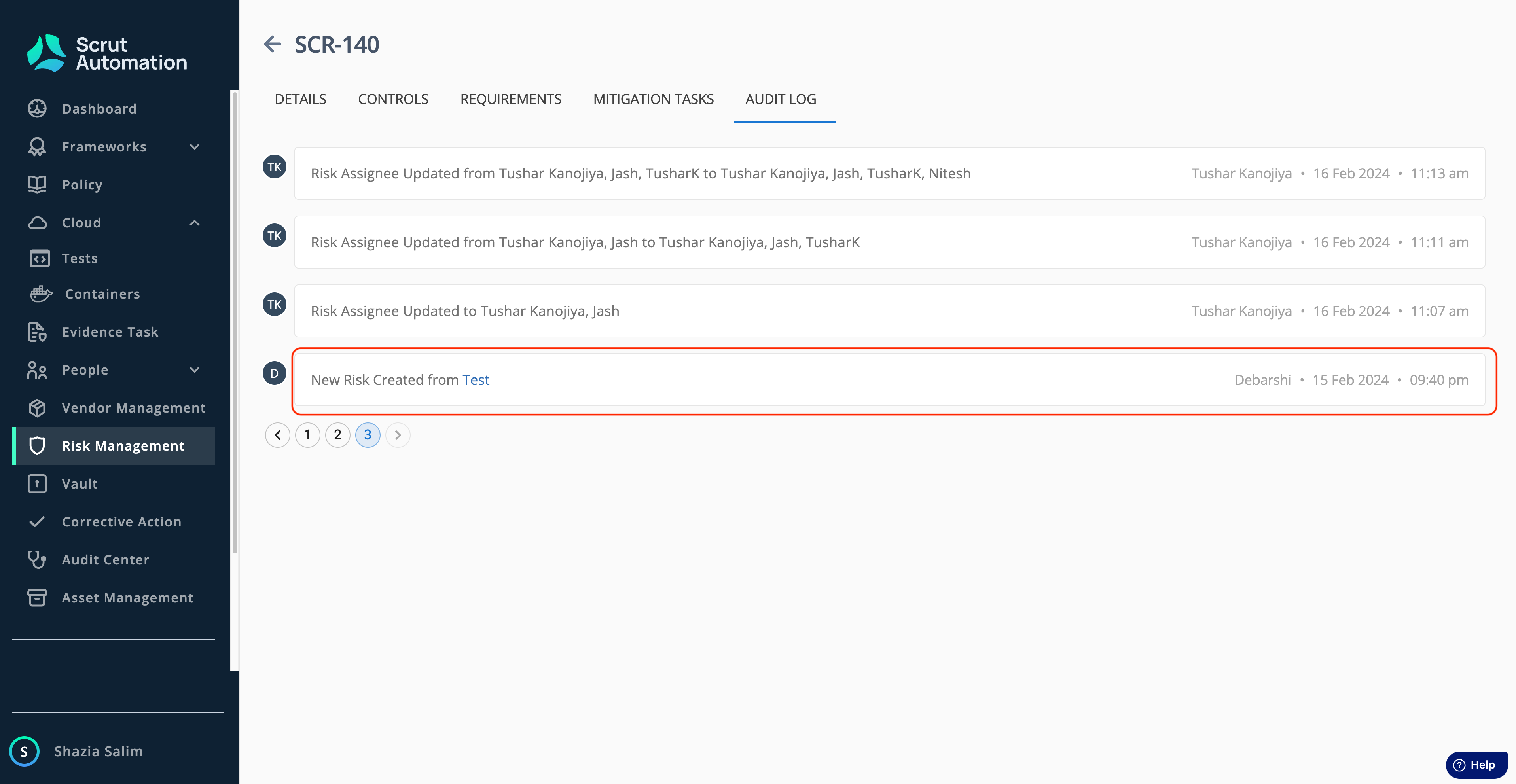This screenshot has width=1516, height=784.
Task: Click the Shazia Salim user name
Action: coord(98,751)
